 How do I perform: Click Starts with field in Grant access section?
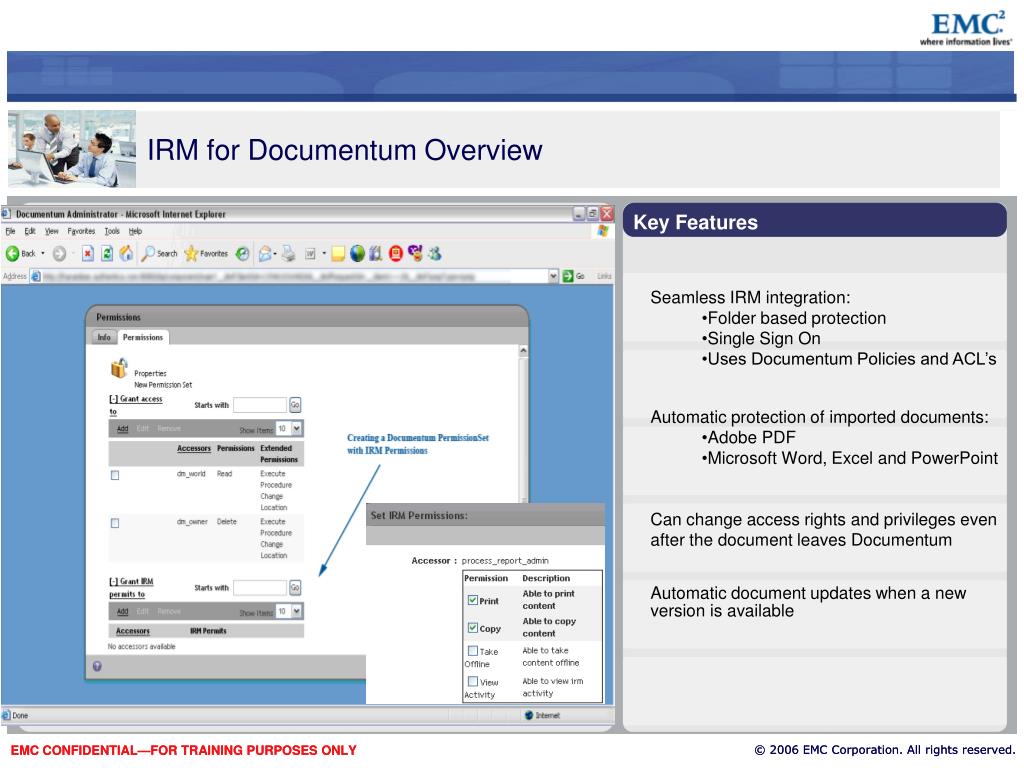pos(260,405)
